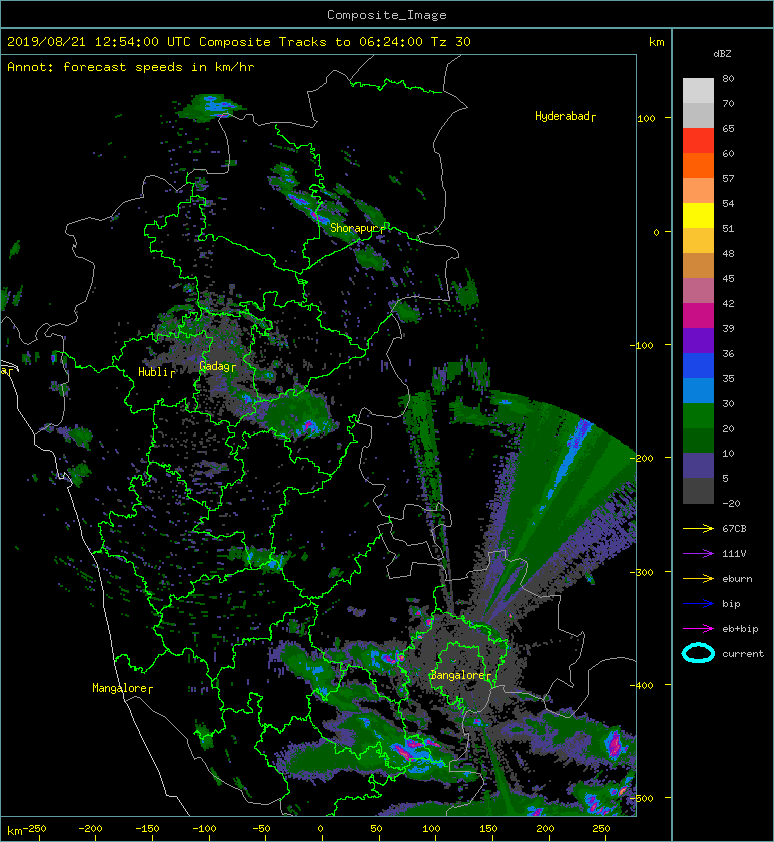This screenshot has width=774, height=842.
Task: Click the -300 km mark on vertical axis
Action: pos(642,572)
